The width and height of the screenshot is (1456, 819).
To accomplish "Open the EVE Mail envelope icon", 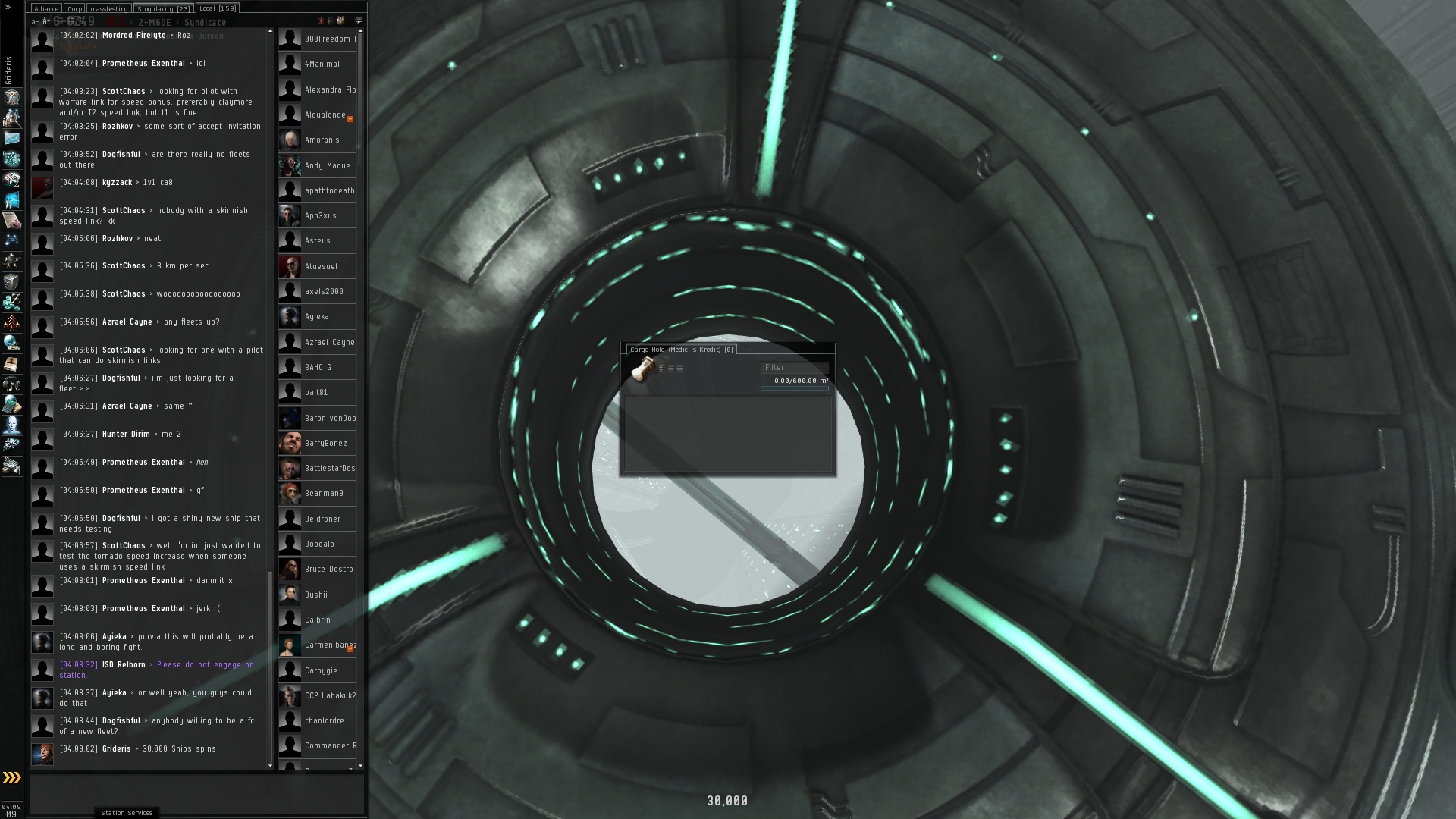I will pos(11,138).
